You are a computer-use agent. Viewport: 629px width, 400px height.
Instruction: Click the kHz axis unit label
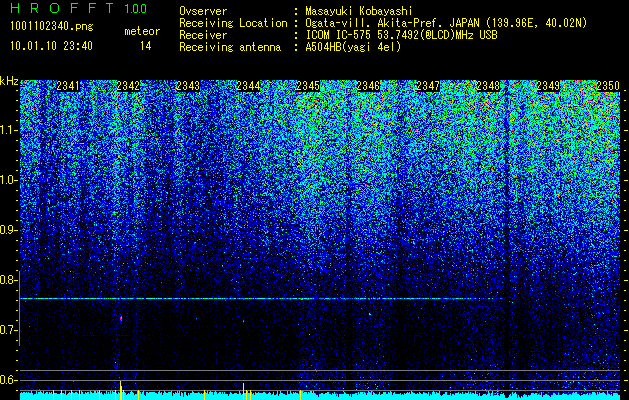pos(9,81)
